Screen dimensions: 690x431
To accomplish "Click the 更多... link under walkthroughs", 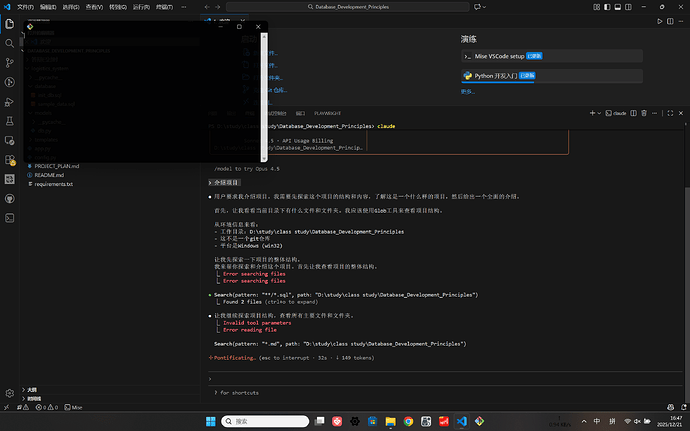I will click(x=467, y=92).
